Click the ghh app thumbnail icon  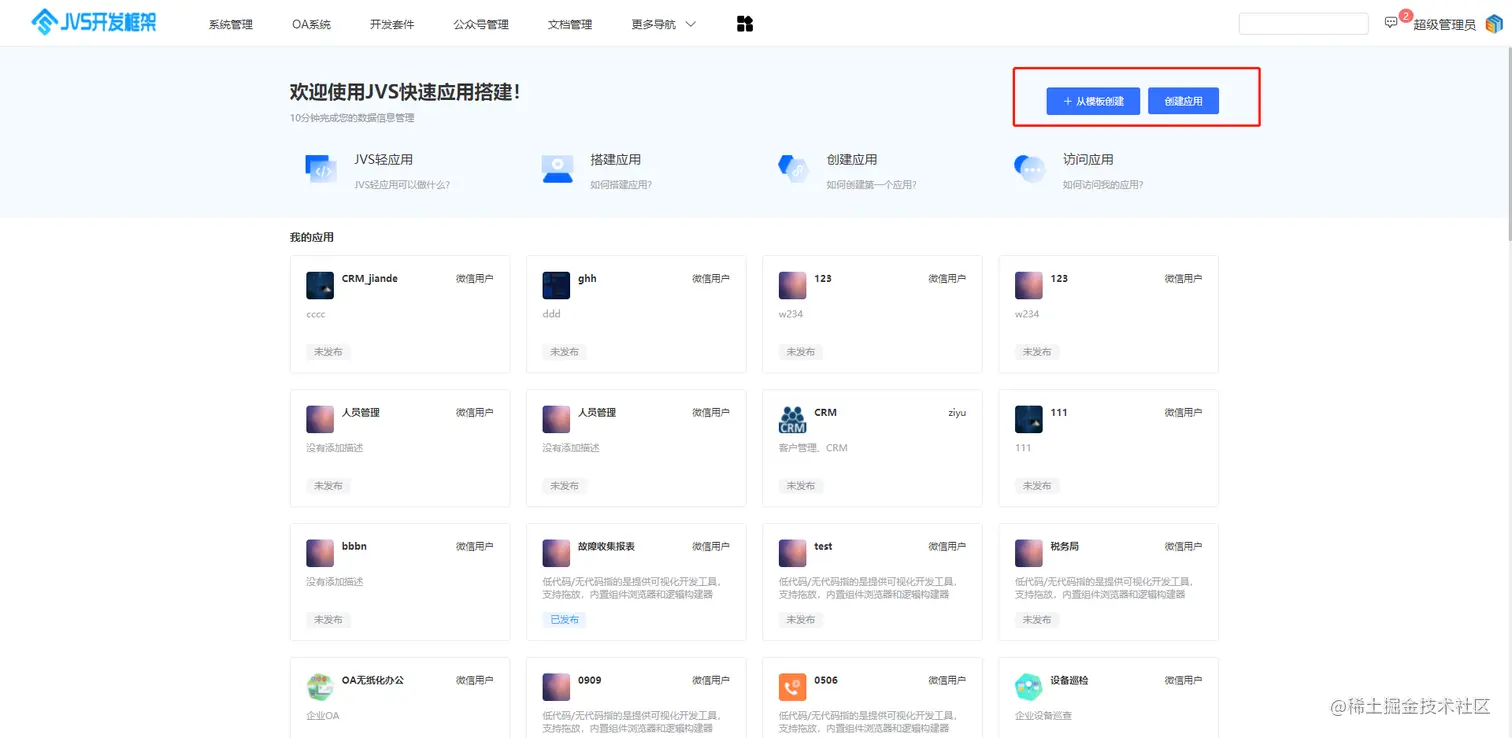(x=556, y=285)
